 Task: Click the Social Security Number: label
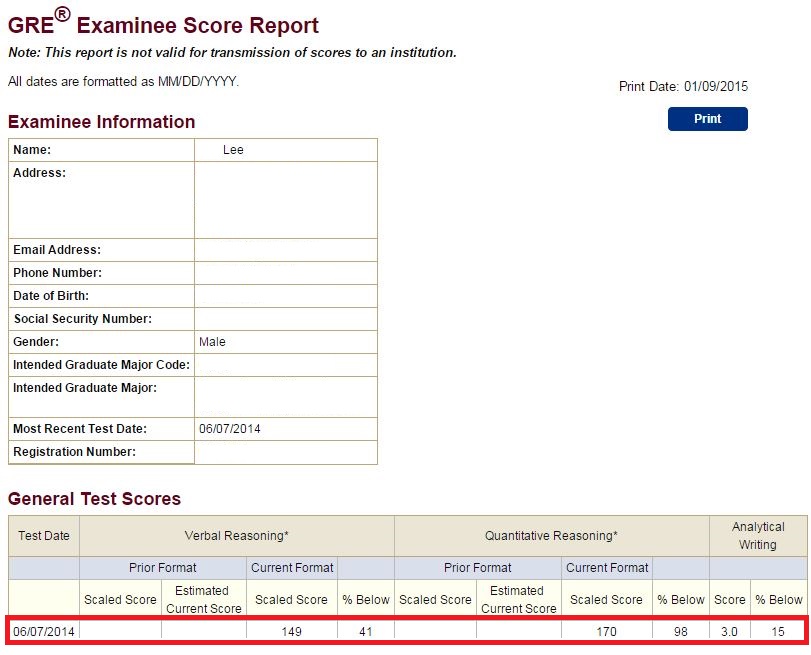[83, 319]
